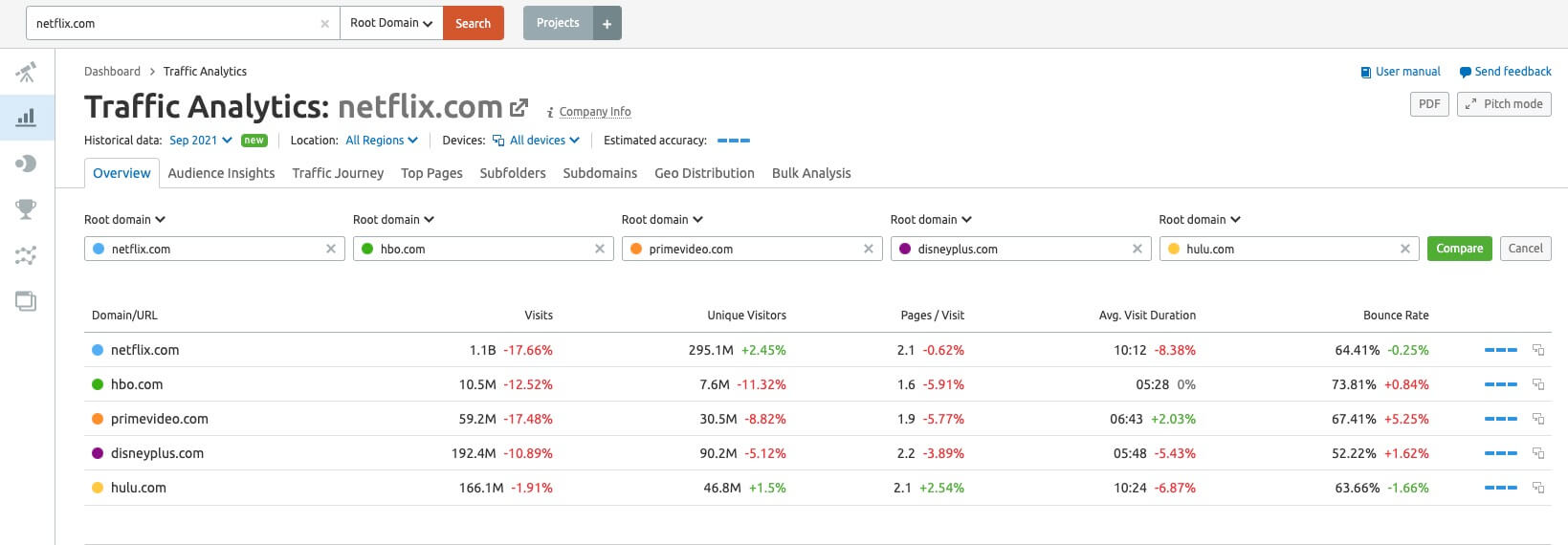Image resolution: width=1568 pixels, height=545 pixels.
Task: Remove disneyplus.com from comparison field
Action: 1137,249
